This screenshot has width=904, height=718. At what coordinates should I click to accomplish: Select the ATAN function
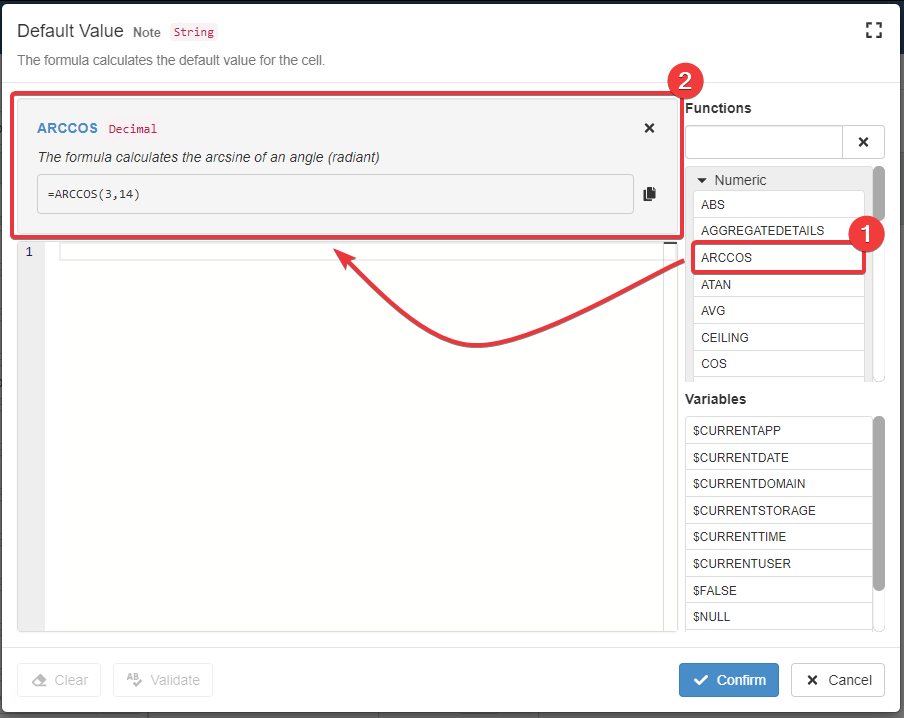point(778,285)
